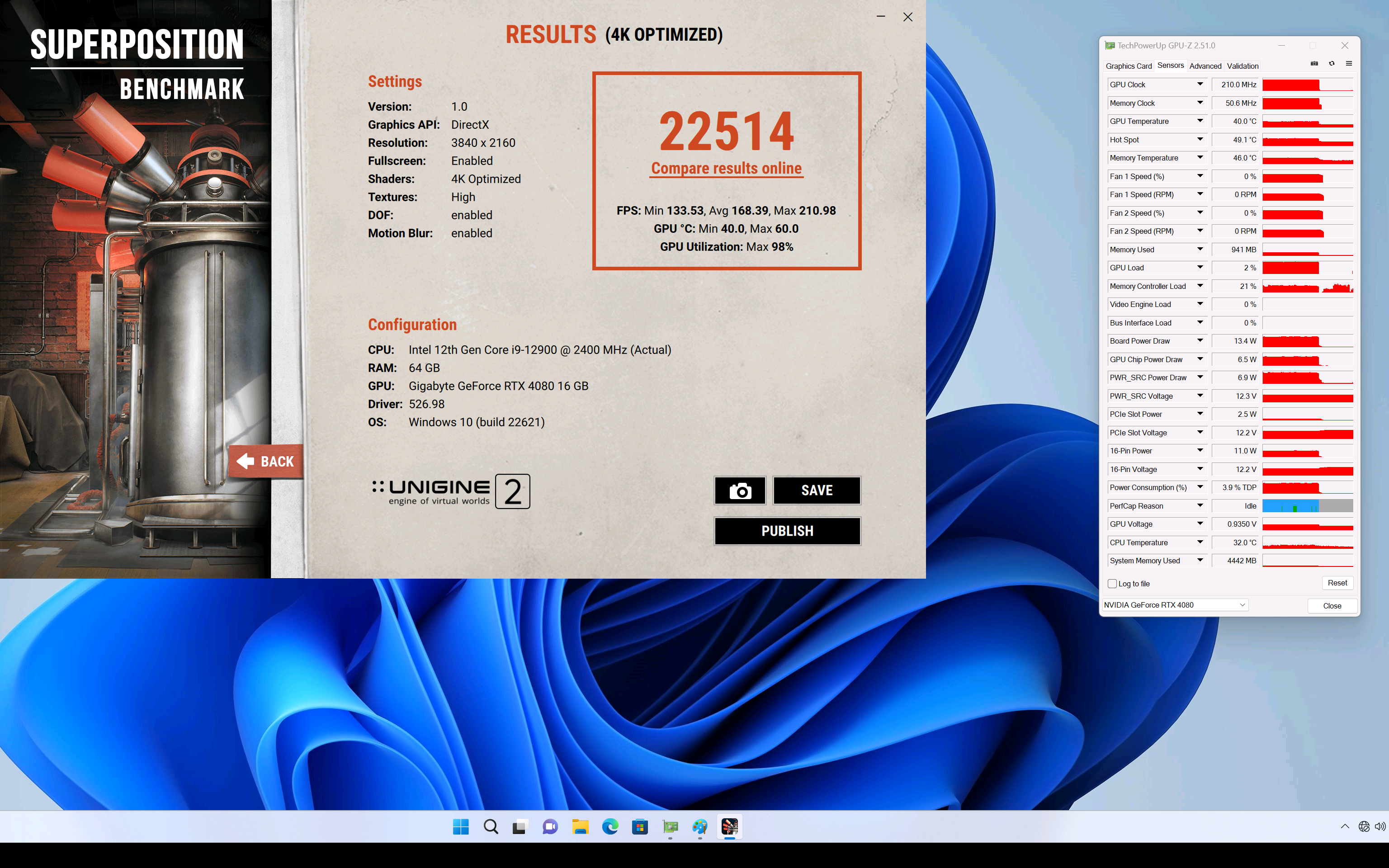The width and height of the screenshot is (1389, 868).
Task: Open the GPU Temperature sensor dropdown
Action: [x=1200, y=121]
